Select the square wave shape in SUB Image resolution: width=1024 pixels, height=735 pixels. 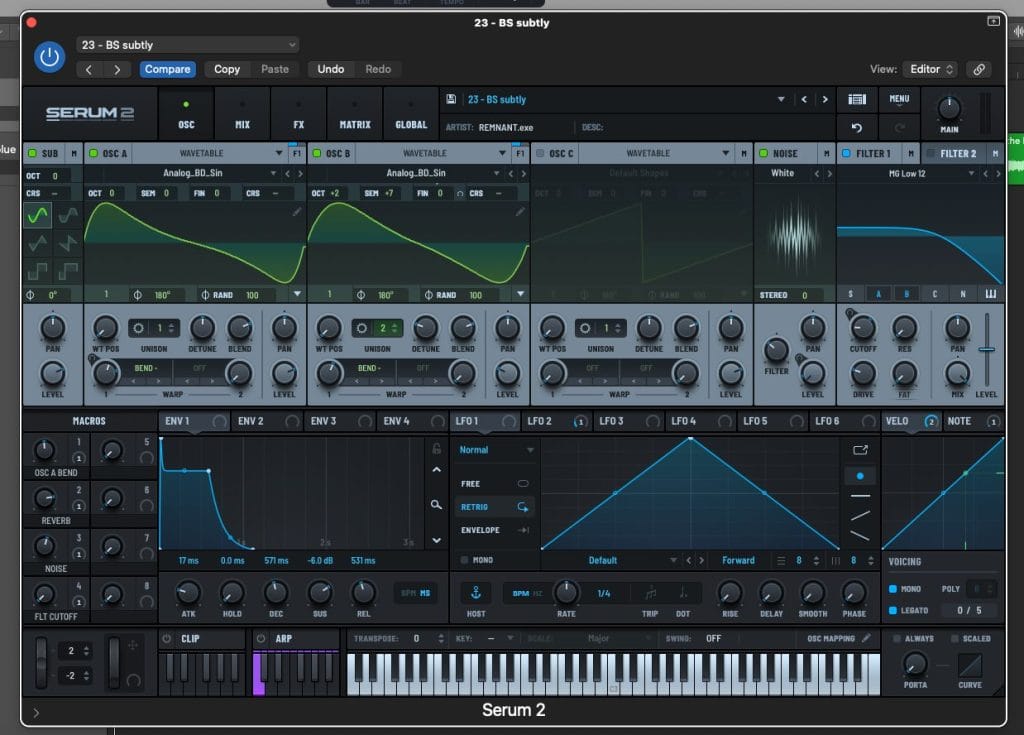pos(37,270)
